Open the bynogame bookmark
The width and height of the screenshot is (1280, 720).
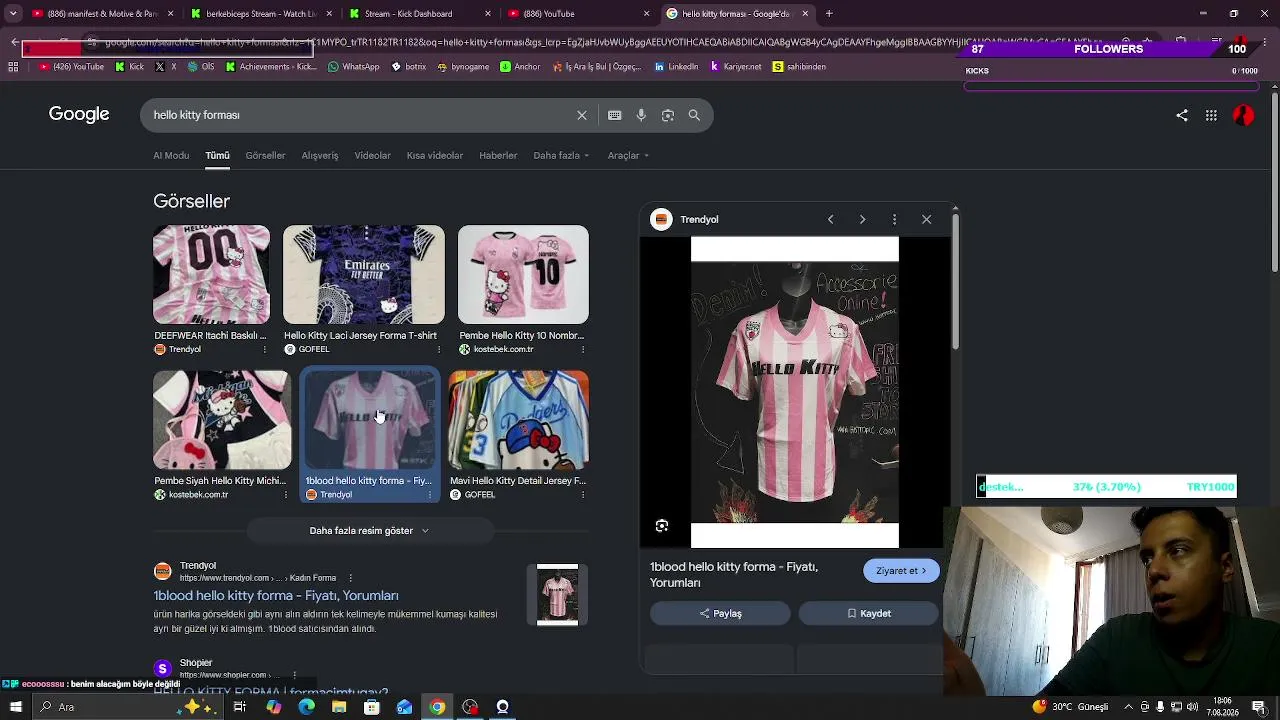click(462, 67)
